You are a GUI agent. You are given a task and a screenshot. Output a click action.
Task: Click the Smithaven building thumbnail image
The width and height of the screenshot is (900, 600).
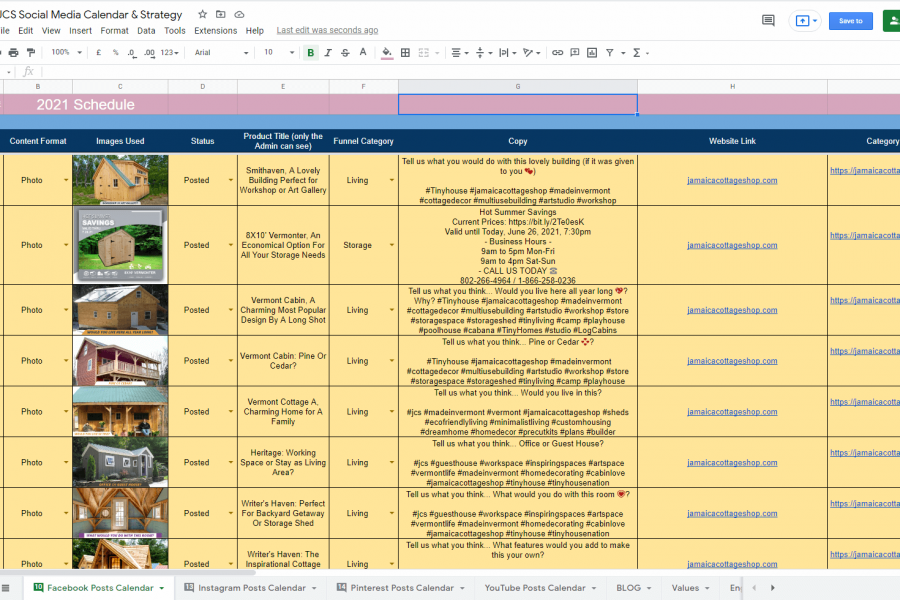(120, 180)
